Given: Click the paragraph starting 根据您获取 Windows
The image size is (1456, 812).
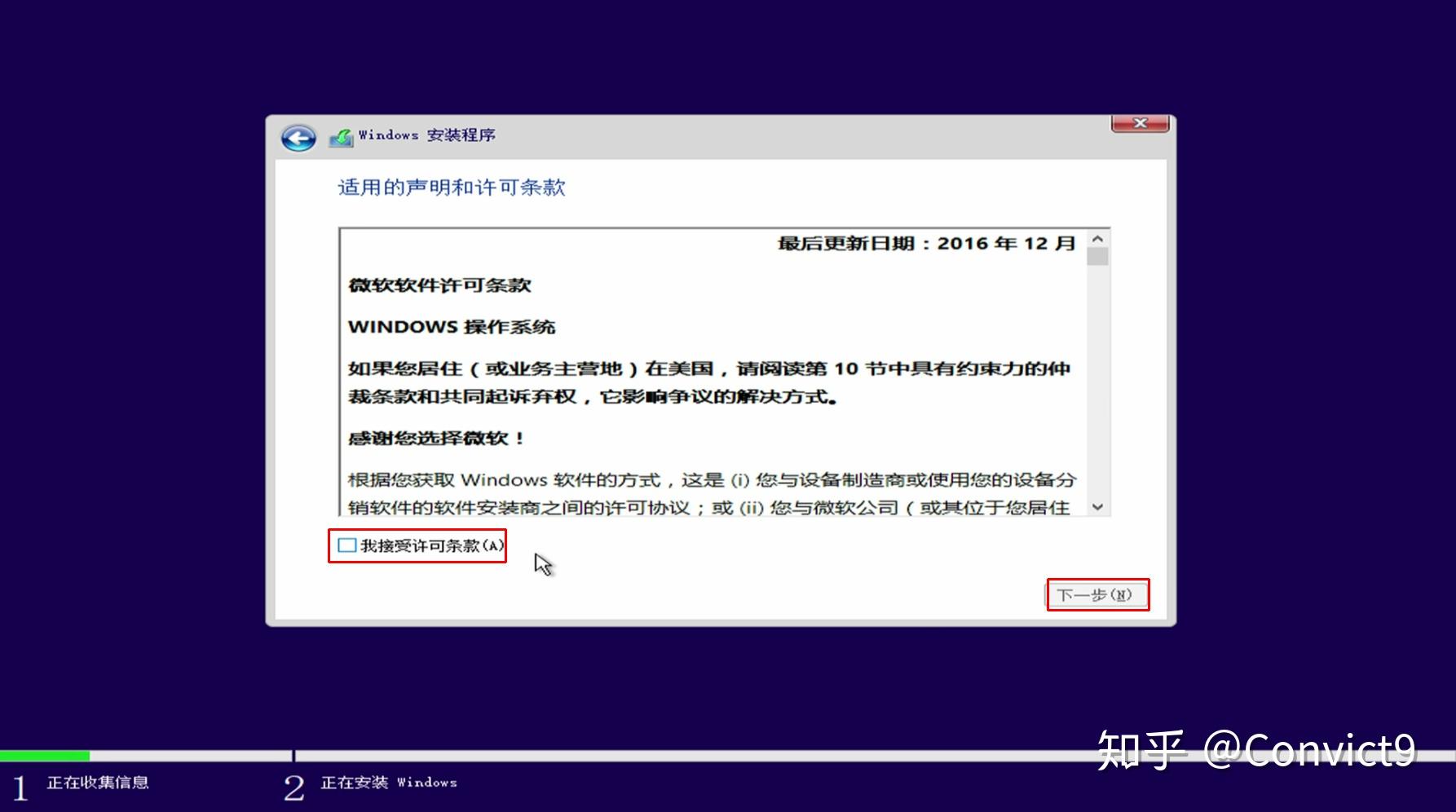Looking at the screenshot, I should tap(713, 493).
